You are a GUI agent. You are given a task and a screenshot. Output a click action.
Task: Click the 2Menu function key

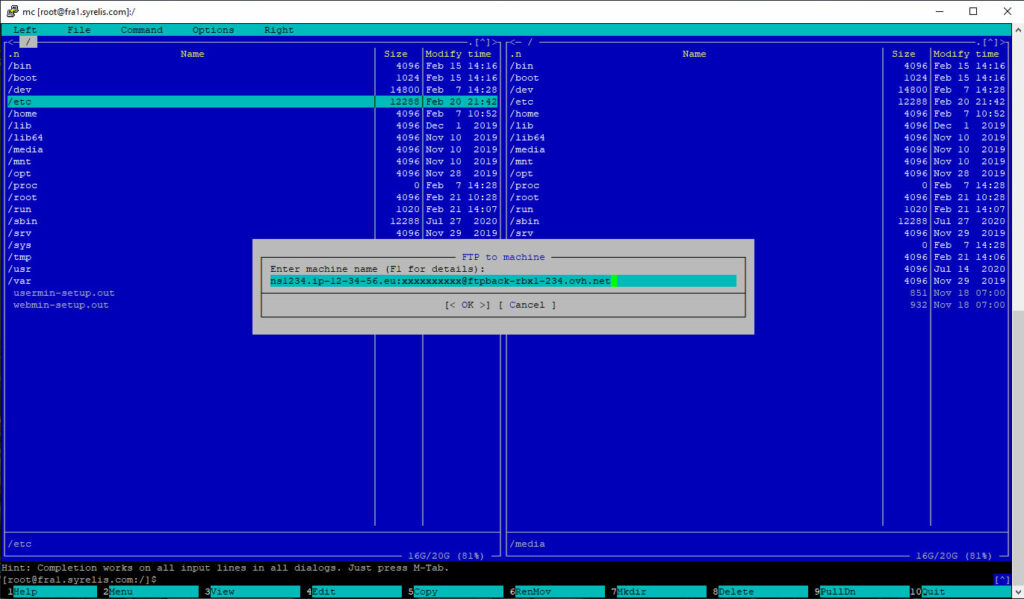click(x=153, y=592)
